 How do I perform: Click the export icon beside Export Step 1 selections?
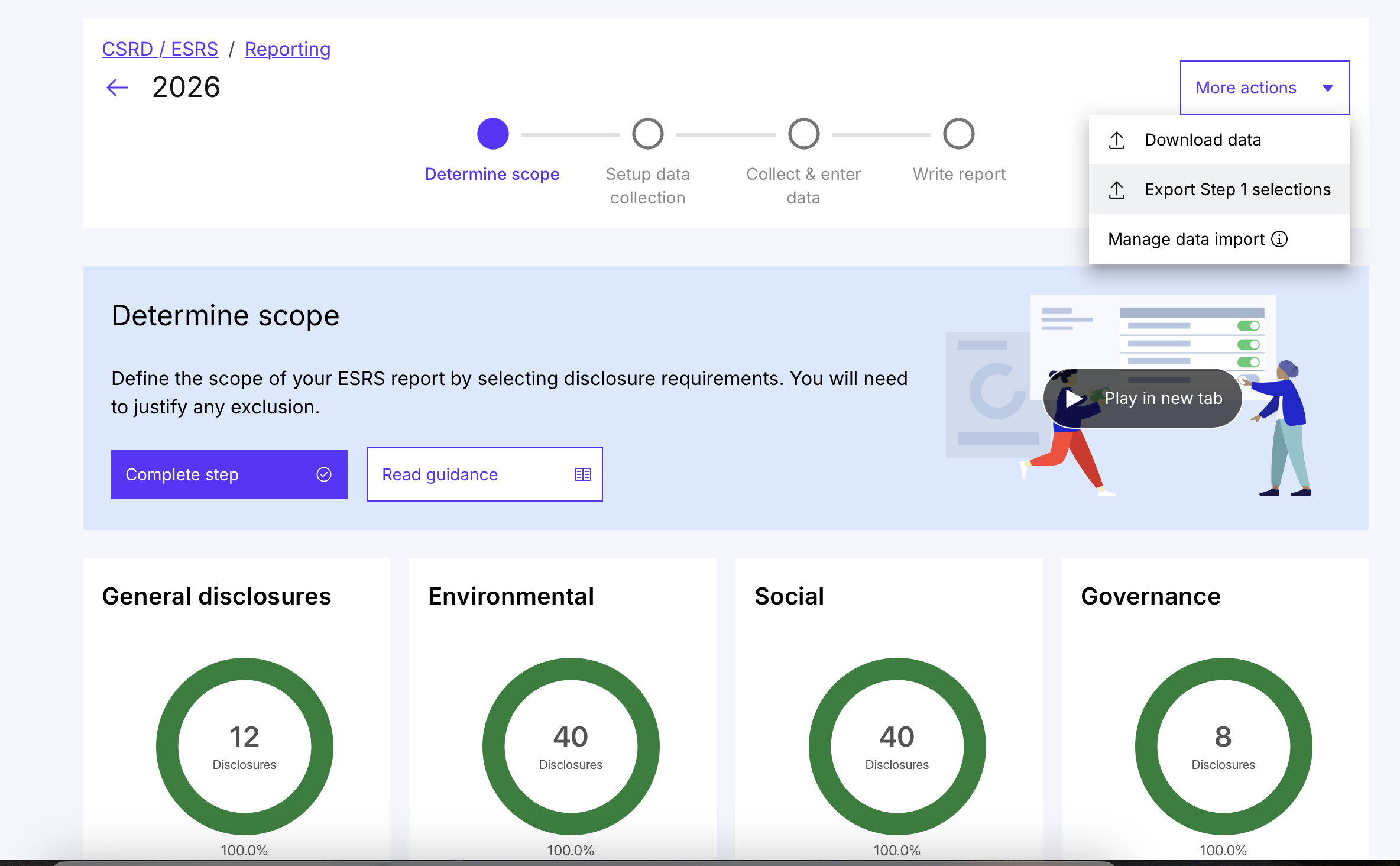point(1116,190)
